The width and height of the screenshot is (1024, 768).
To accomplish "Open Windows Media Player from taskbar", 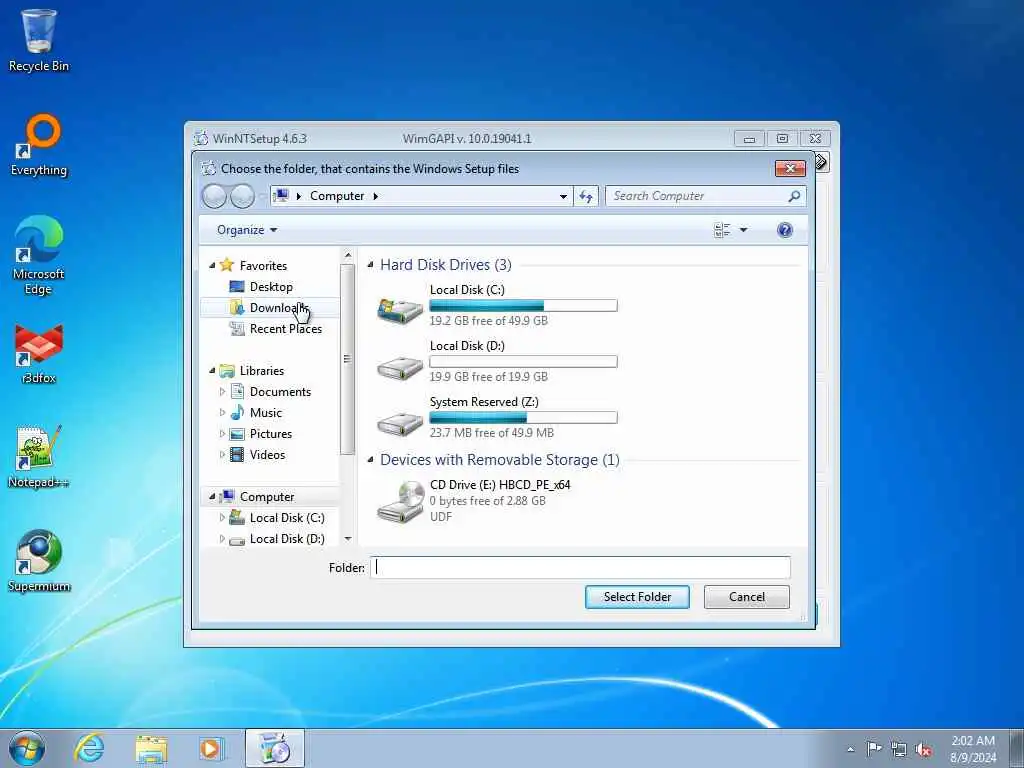I will tap(212, 748).
